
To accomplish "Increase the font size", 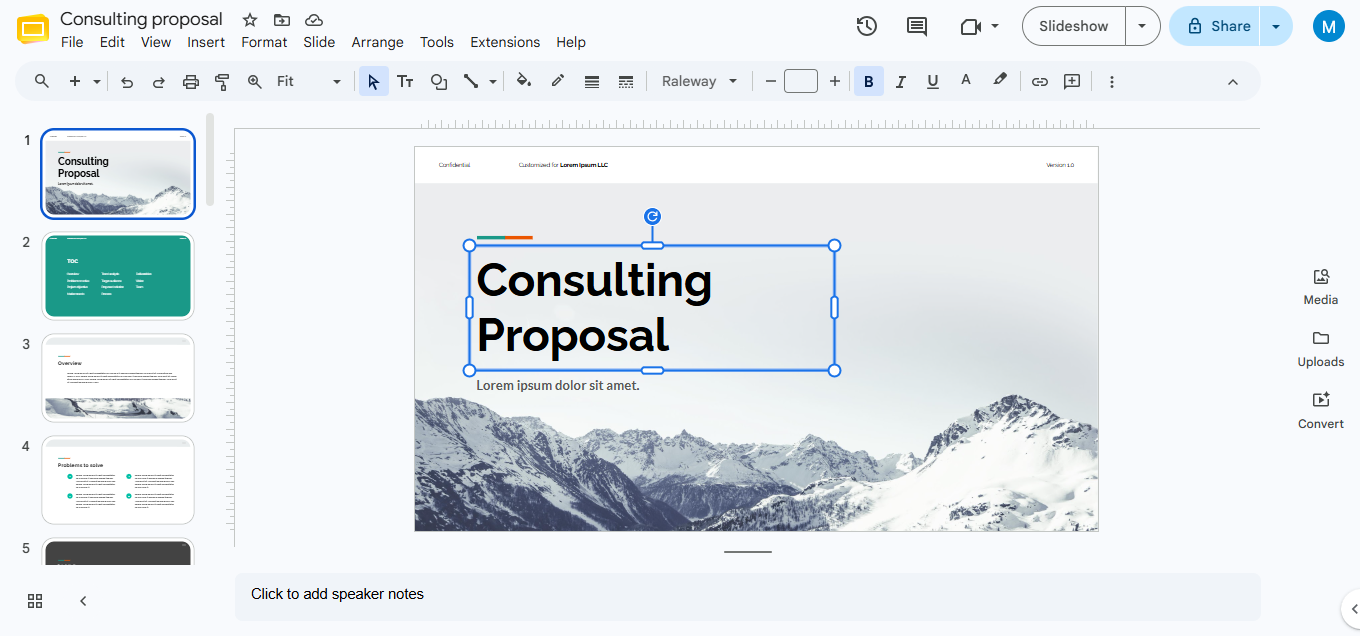I will pyautogui.click(x=835, y=82).
